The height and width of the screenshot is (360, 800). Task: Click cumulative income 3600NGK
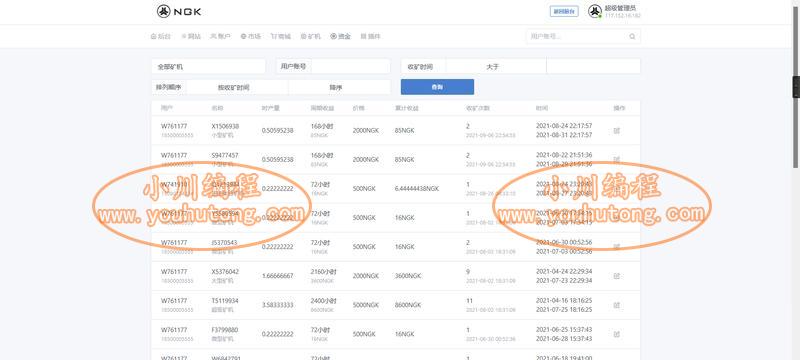click(408, 276)
